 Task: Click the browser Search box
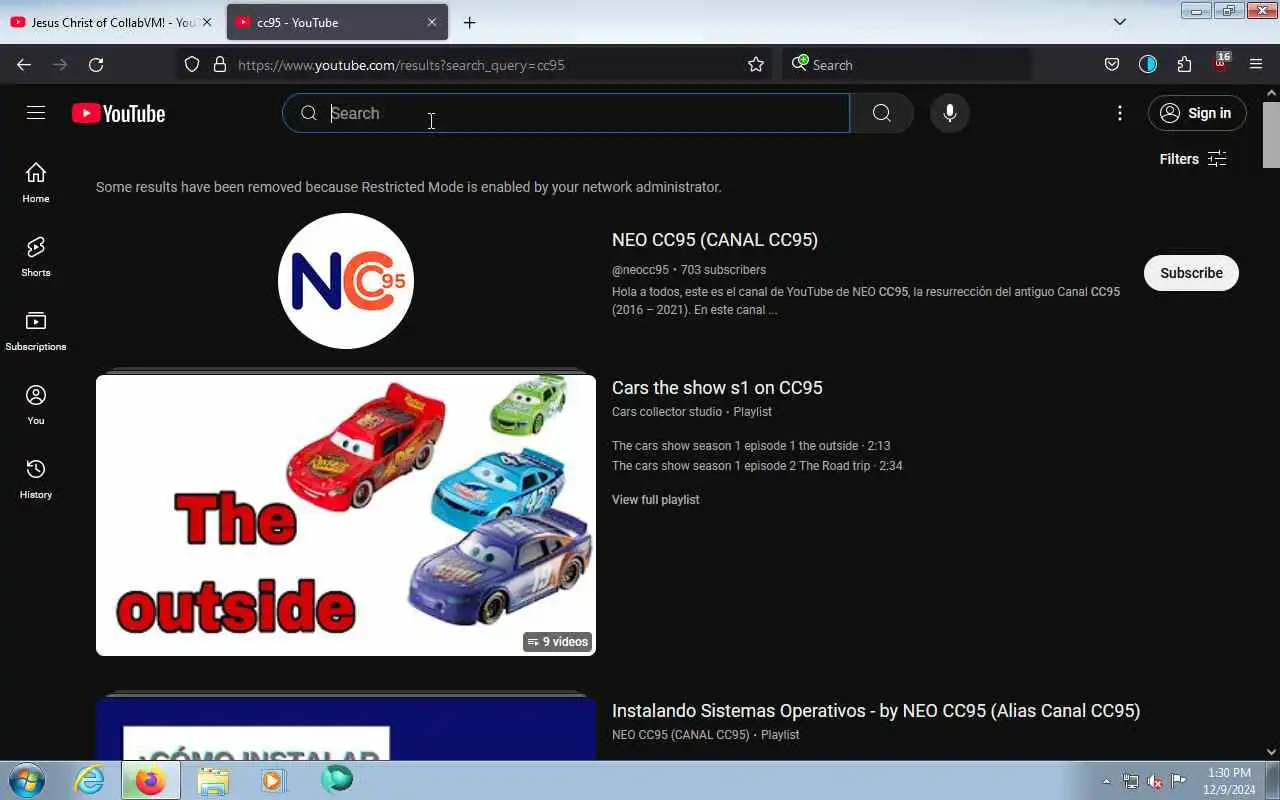(x=907, y=65)
